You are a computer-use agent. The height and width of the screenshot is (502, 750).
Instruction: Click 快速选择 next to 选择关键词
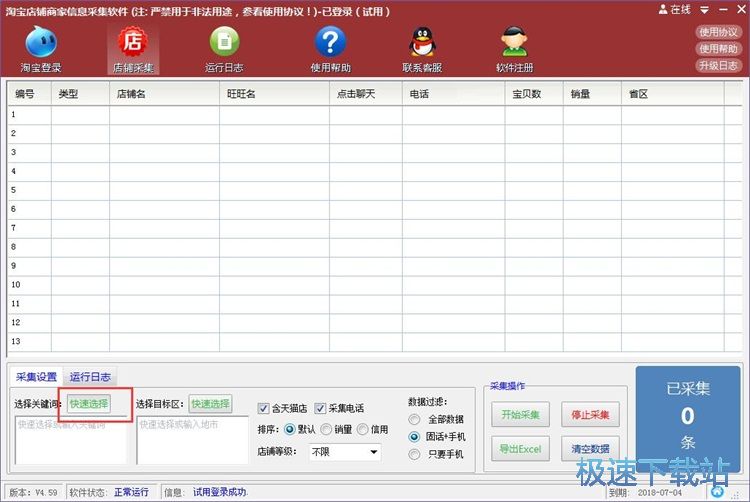(x=89, y=404)
